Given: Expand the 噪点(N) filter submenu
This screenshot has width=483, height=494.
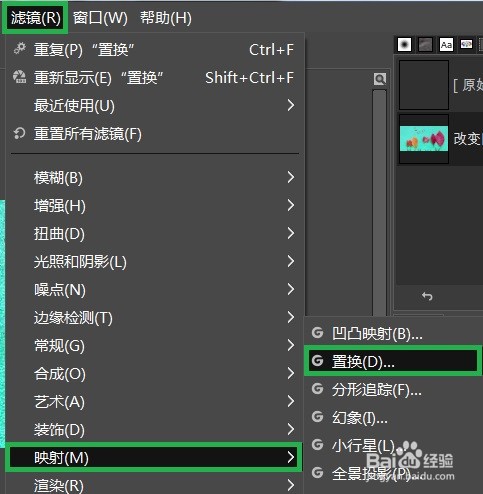Looking at the screenshot, I should pos(155,290).
